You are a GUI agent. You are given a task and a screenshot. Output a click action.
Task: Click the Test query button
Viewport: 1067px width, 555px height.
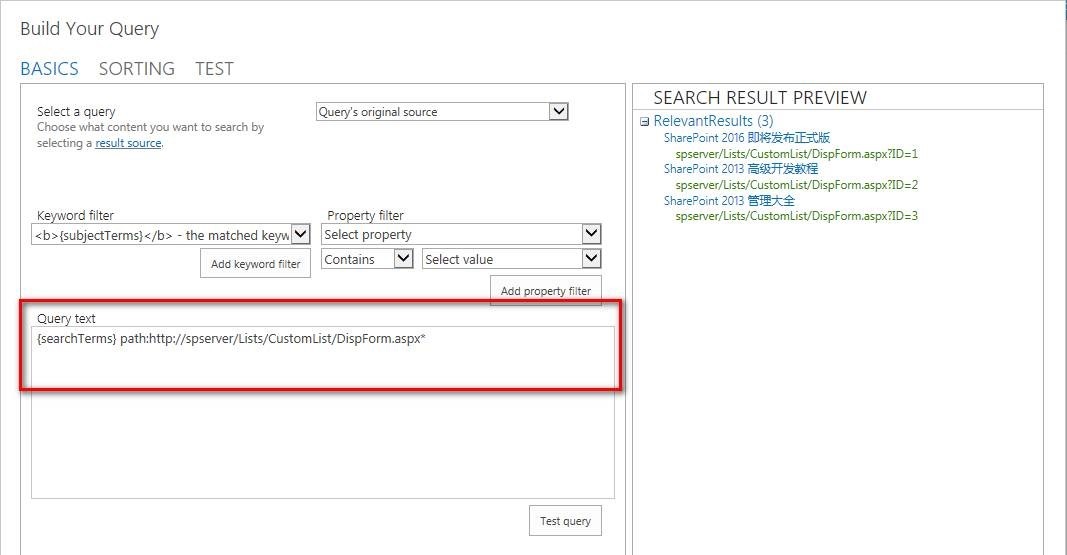(565, 521)
